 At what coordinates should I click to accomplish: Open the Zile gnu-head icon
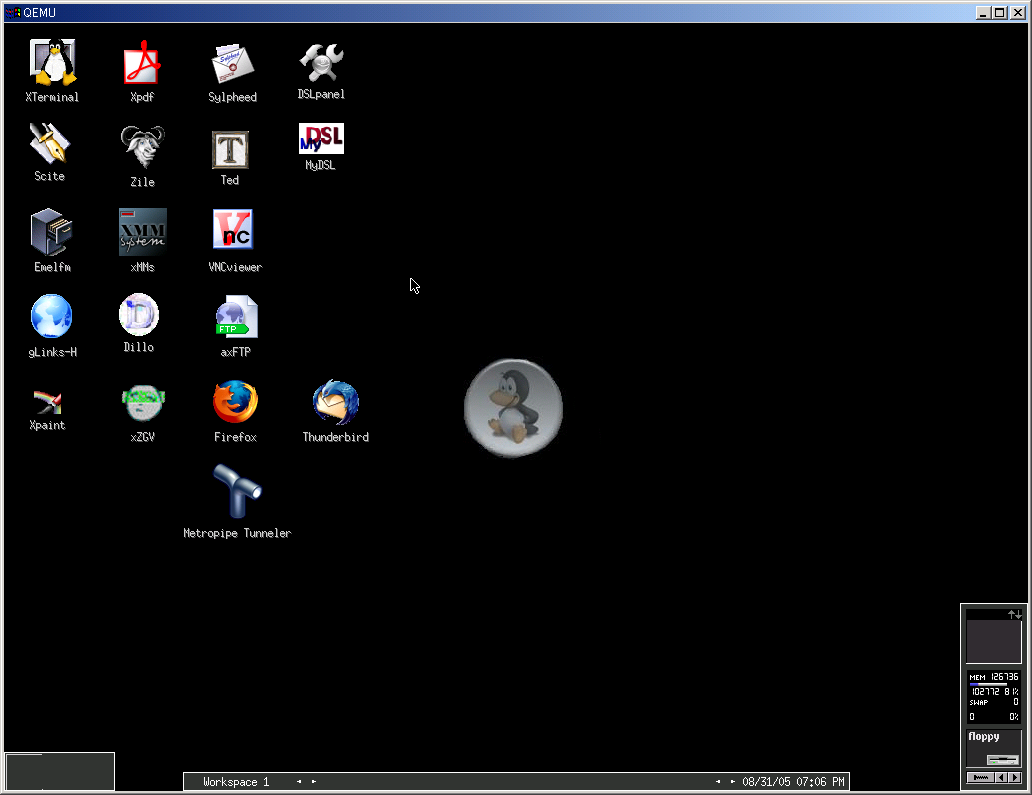[x=142, y=146]
